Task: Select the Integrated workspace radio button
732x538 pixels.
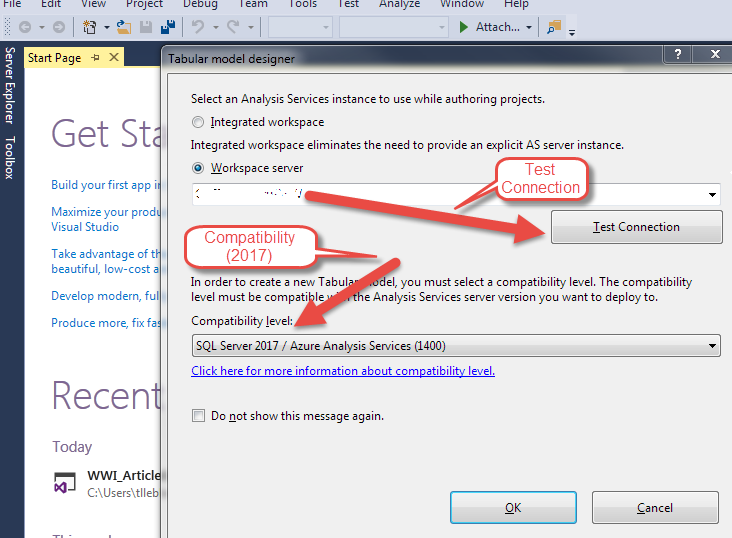Action: [198, 122]
